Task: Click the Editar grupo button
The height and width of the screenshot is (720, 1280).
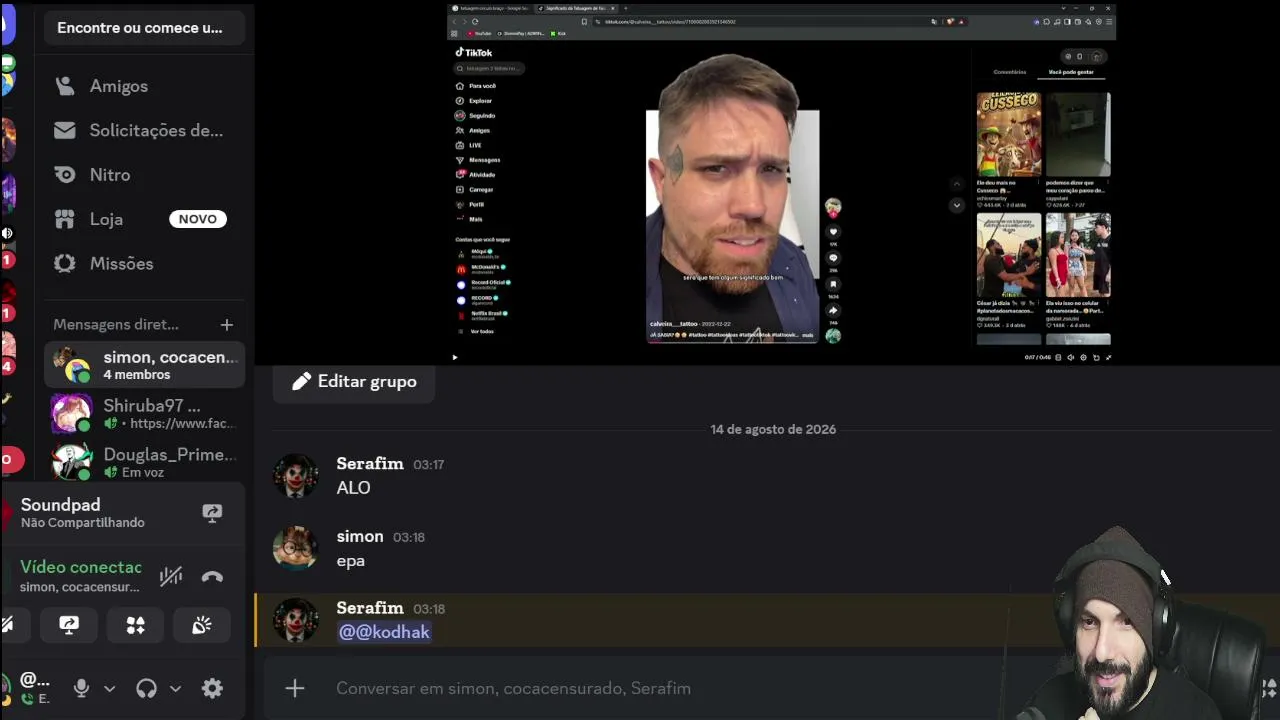Action: click(354, 382)
